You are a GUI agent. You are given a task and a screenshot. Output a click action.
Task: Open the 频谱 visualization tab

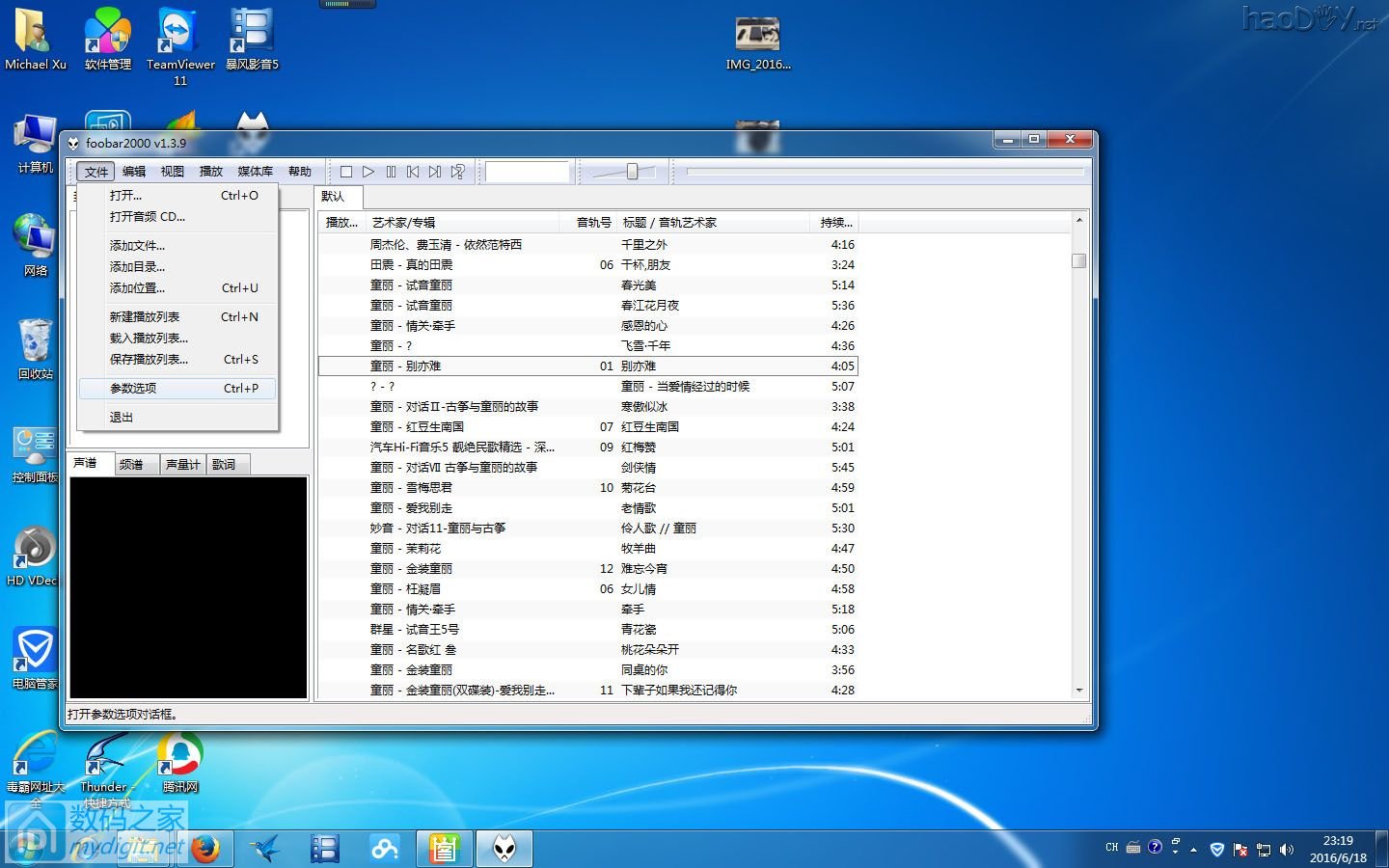135,464
